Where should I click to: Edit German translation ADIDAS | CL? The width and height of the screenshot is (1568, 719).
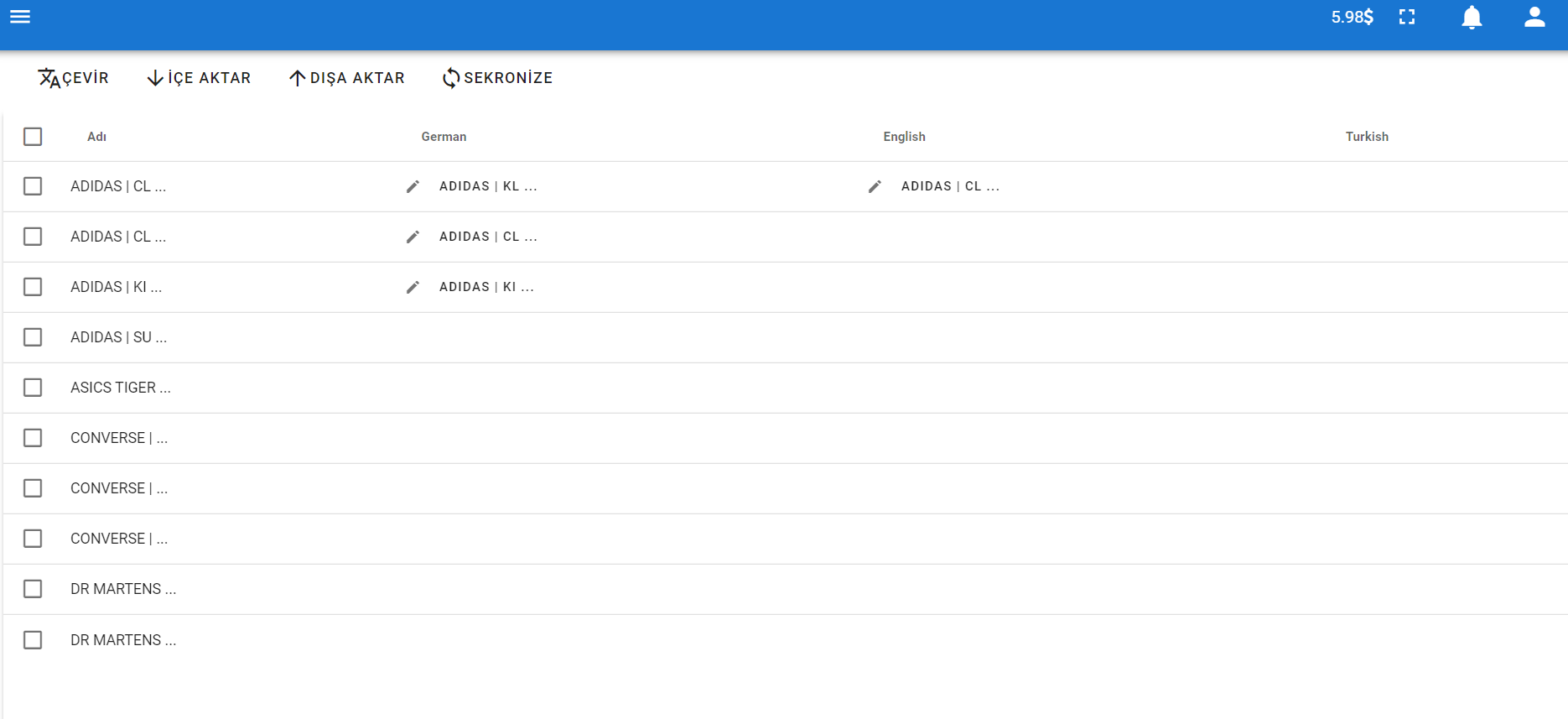point(413,237)
